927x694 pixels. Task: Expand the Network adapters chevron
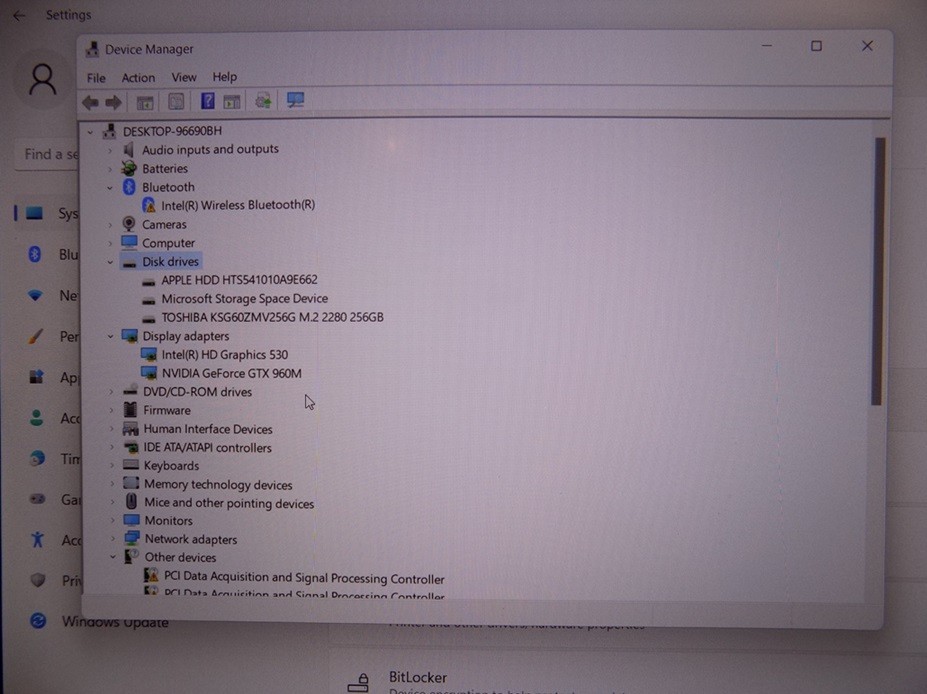coord(112,539)
